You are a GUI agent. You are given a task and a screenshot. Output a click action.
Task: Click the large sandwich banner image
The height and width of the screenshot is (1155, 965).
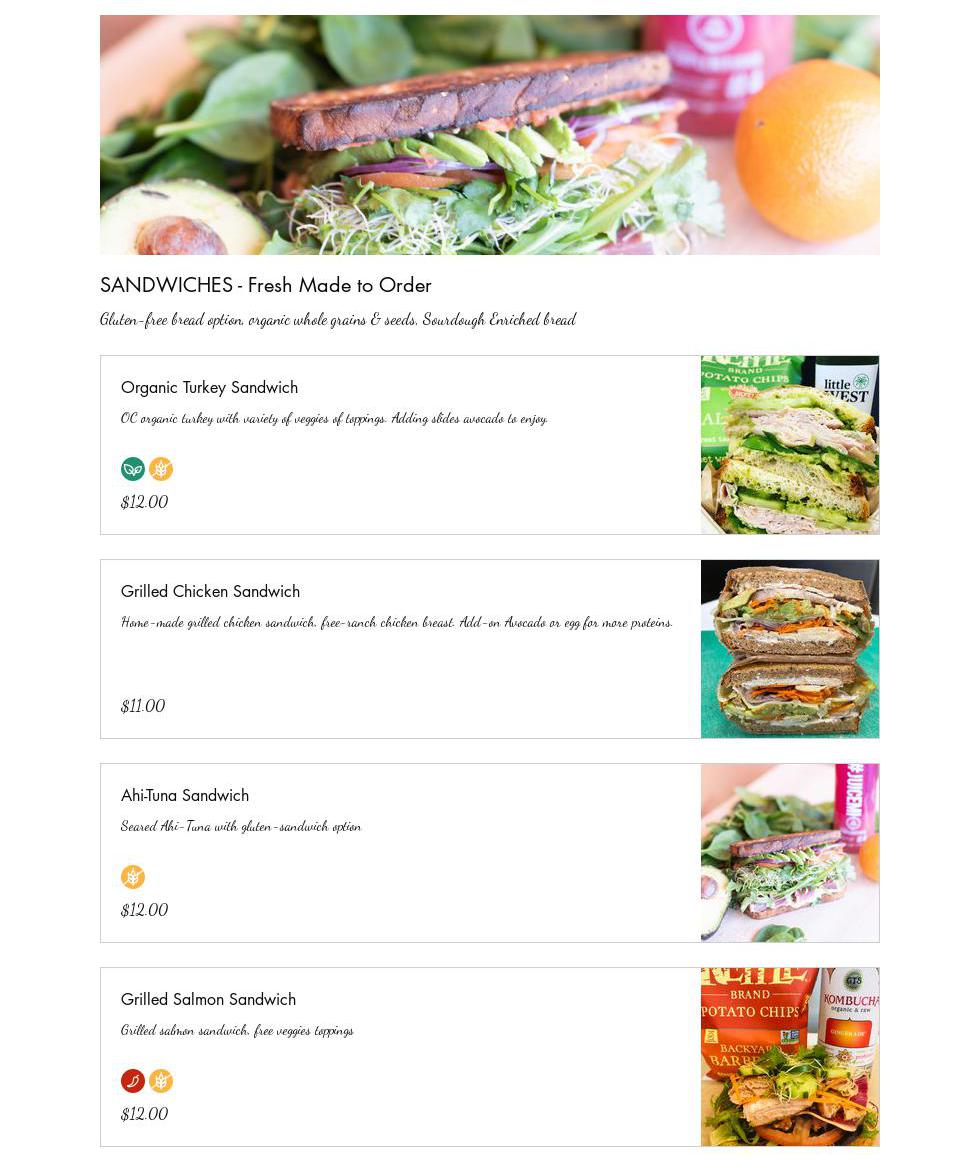[490, 135]
